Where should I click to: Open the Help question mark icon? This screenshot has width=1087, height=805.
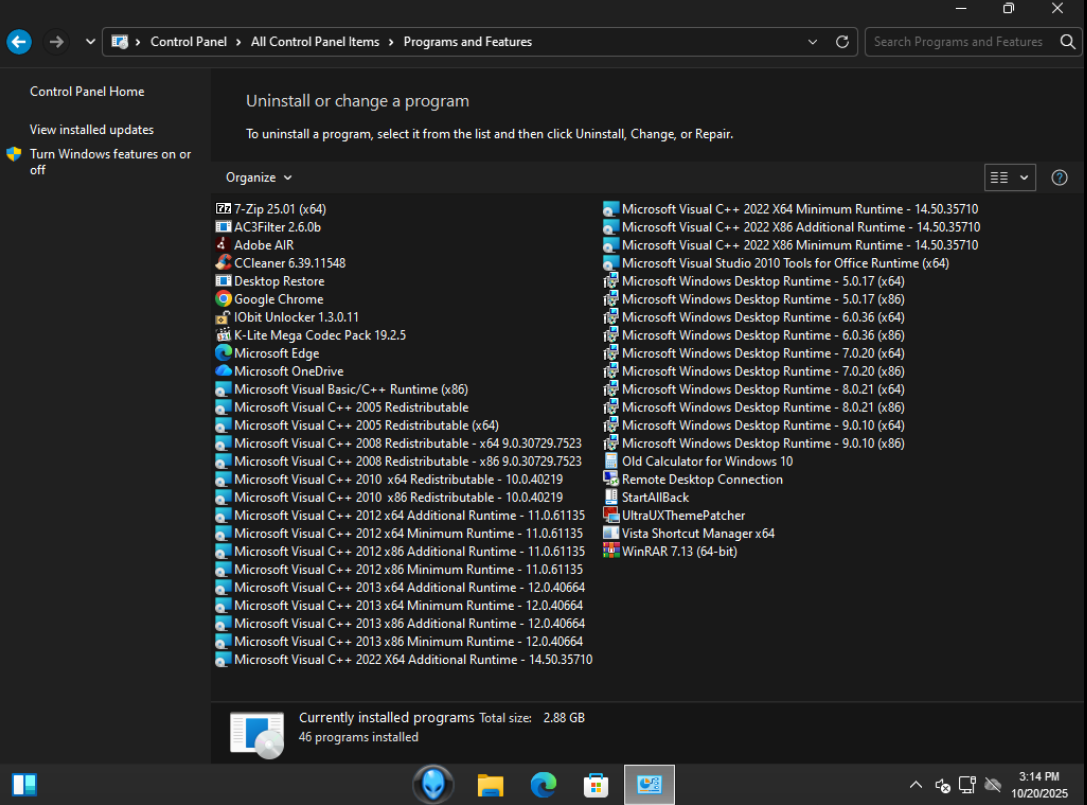point(1060,177)
